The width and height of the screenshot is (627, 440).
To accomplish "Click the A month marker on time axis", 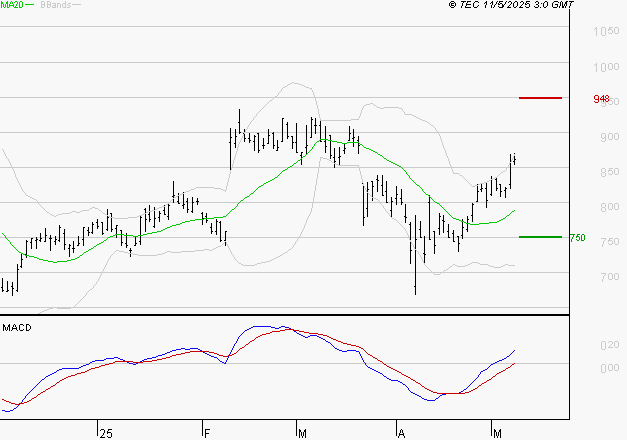I will coord(401,434).
